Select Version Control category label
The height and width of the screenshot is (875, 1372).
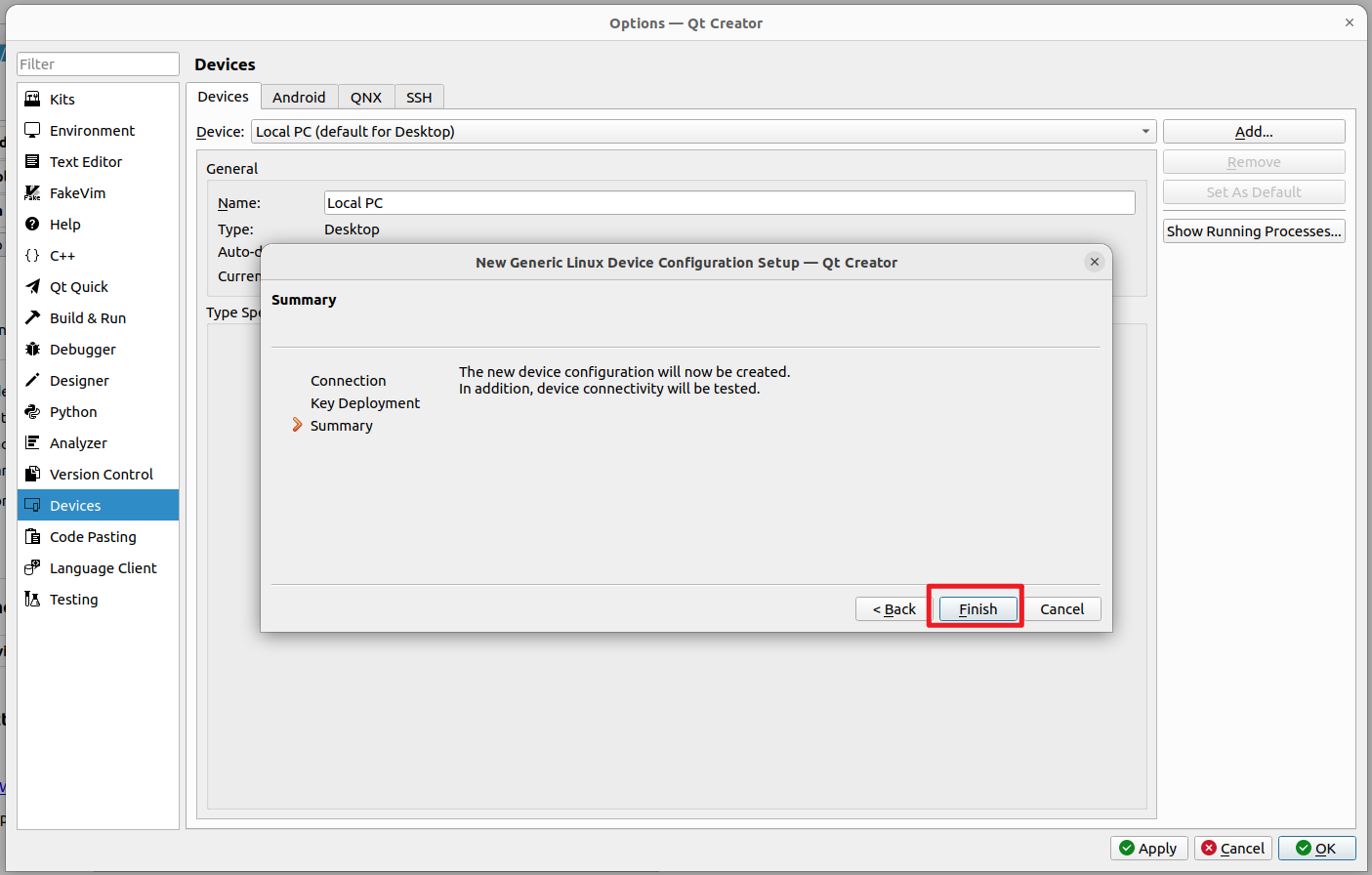[x=102, y=475]
